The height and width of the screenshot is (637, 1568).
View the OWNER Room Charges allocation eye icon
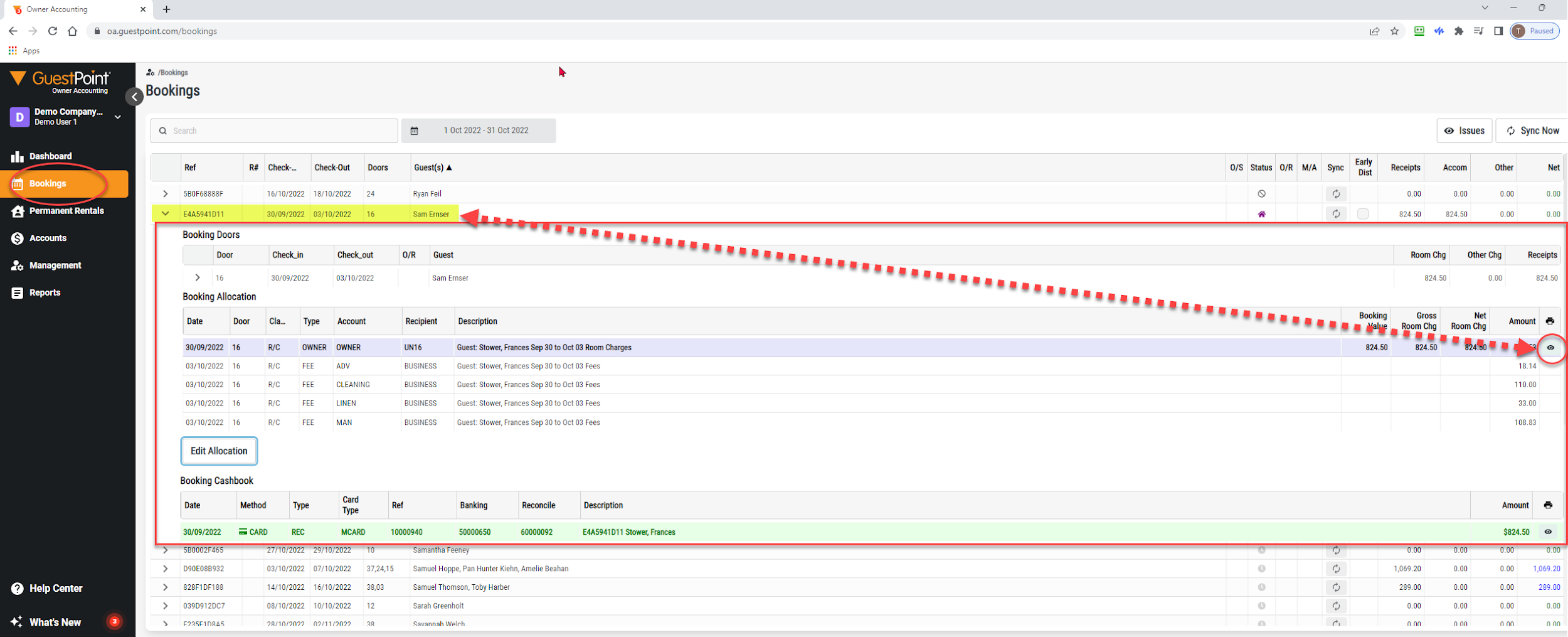[1550, 348]
